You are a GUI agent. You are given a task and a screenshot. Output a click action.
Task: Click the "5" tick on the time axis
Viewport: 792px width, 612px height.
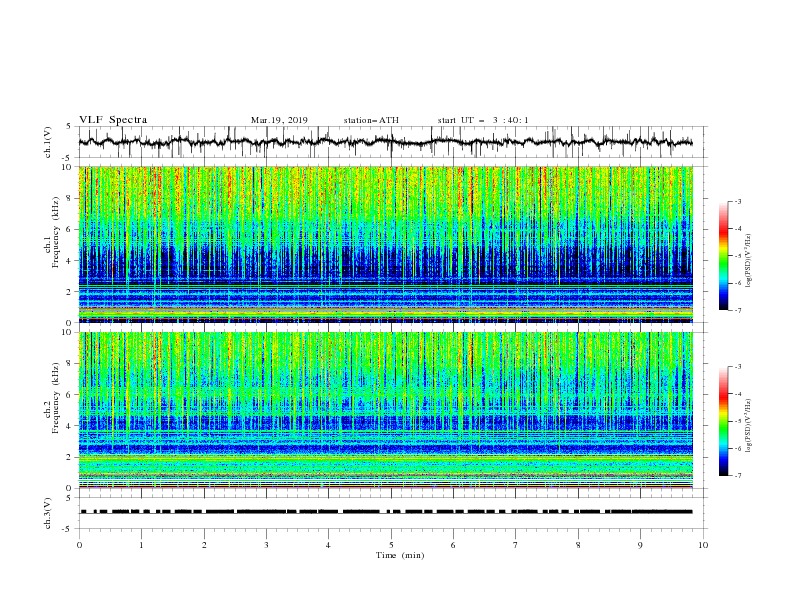pos(391,545)
